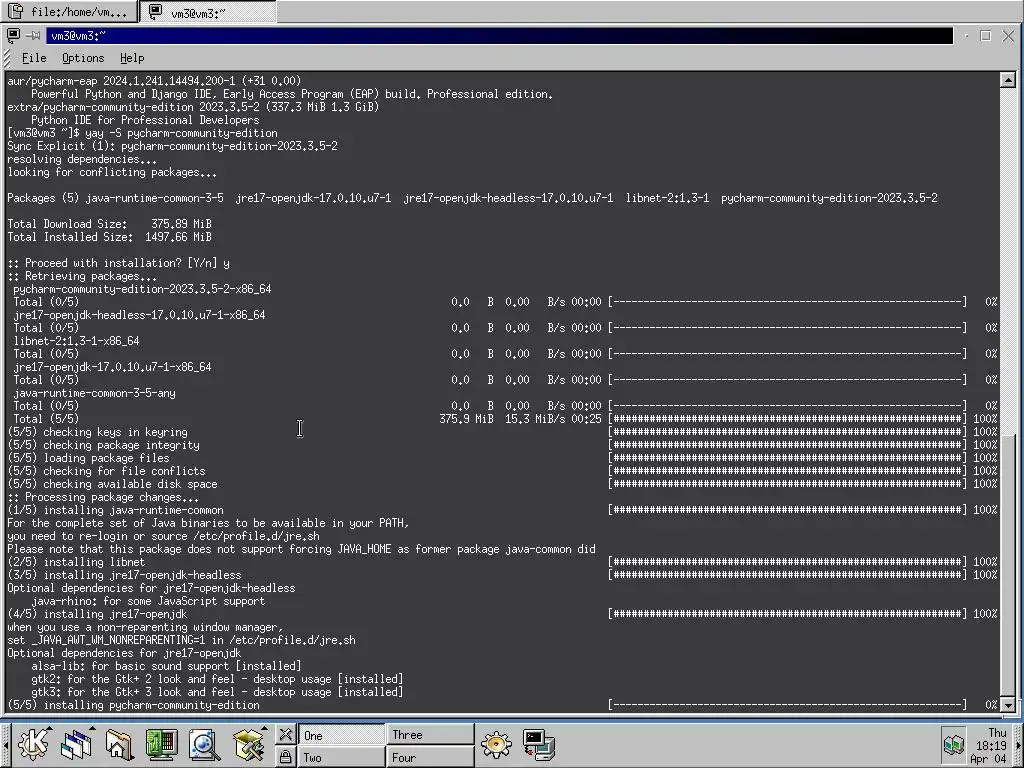Viewport: 1024px width, 768px height.
Task: Toggle the sticky pin icon in titlebar
Action: click(x=35, y=36)
